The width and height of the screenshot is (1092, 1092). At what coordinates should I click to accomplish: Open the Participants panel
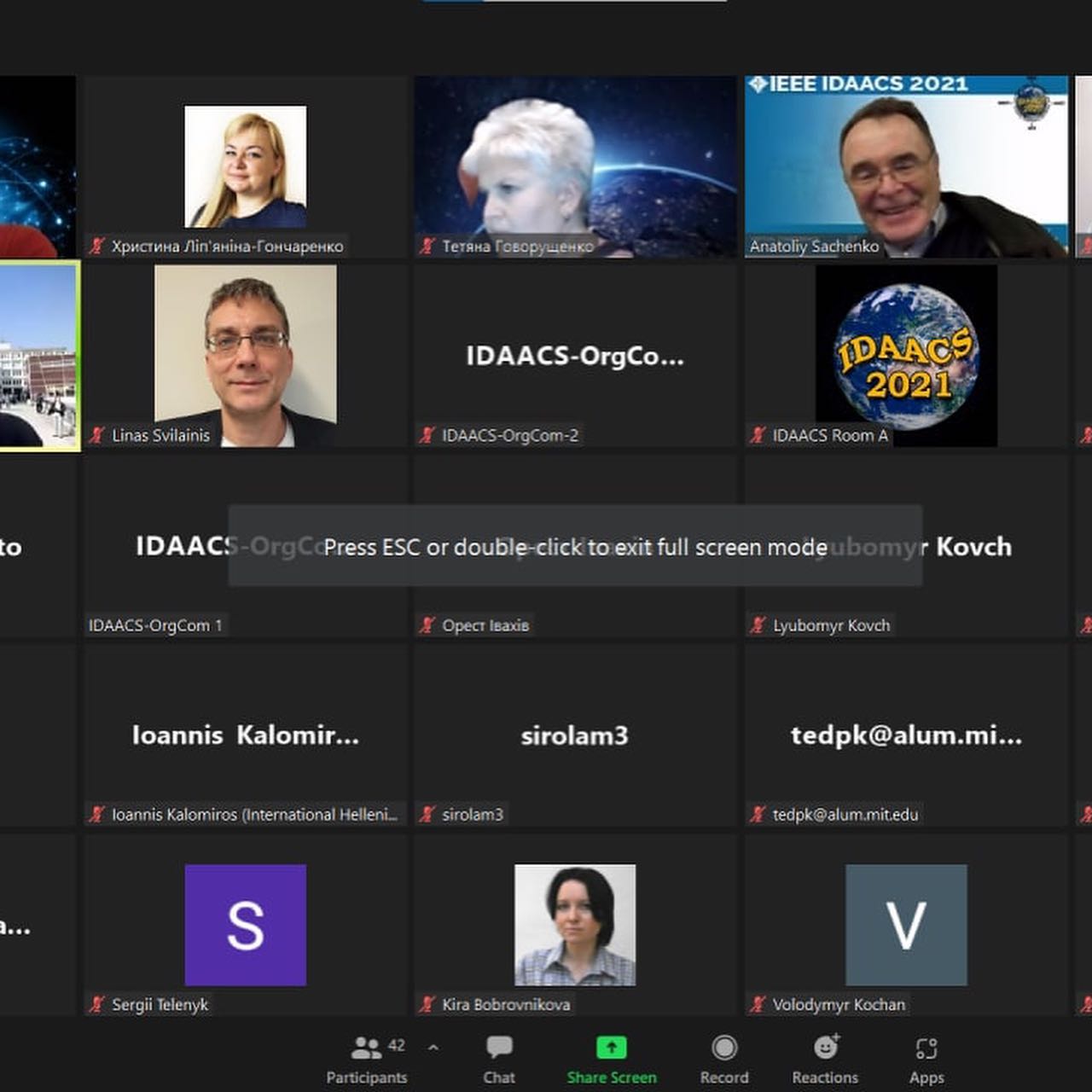pos(367,1060)
